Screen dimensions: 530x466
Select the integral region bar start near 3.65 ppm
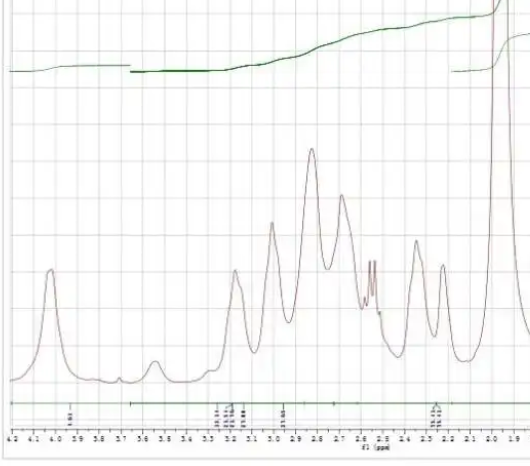[x=131, y=403]
